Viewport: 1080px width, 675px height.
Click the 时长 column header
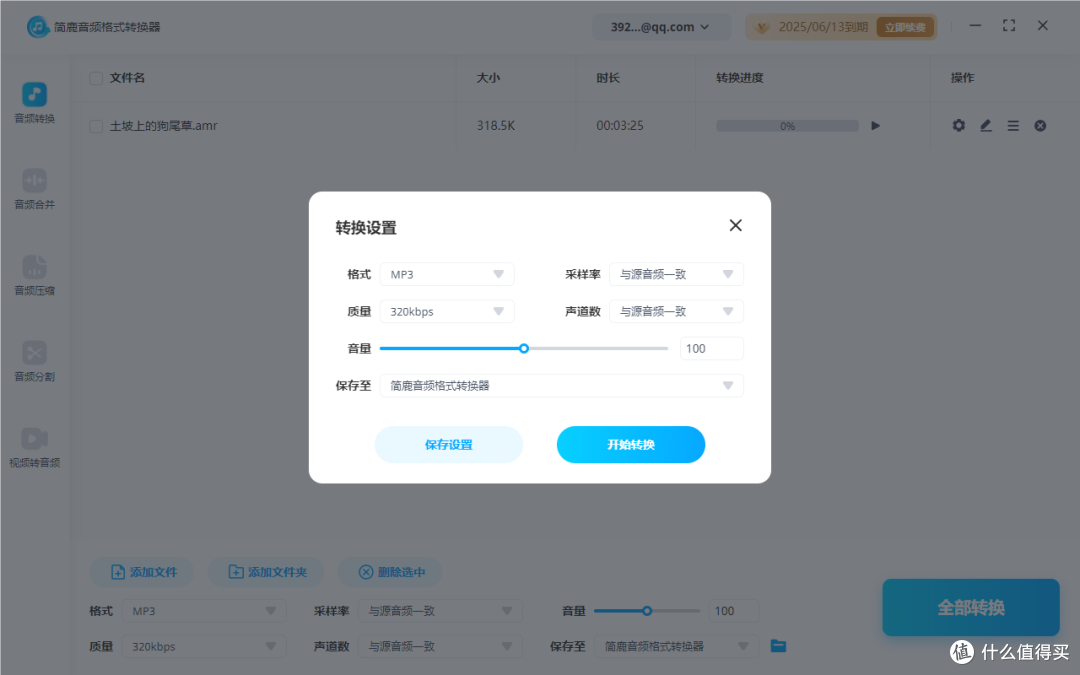[608, 78]
